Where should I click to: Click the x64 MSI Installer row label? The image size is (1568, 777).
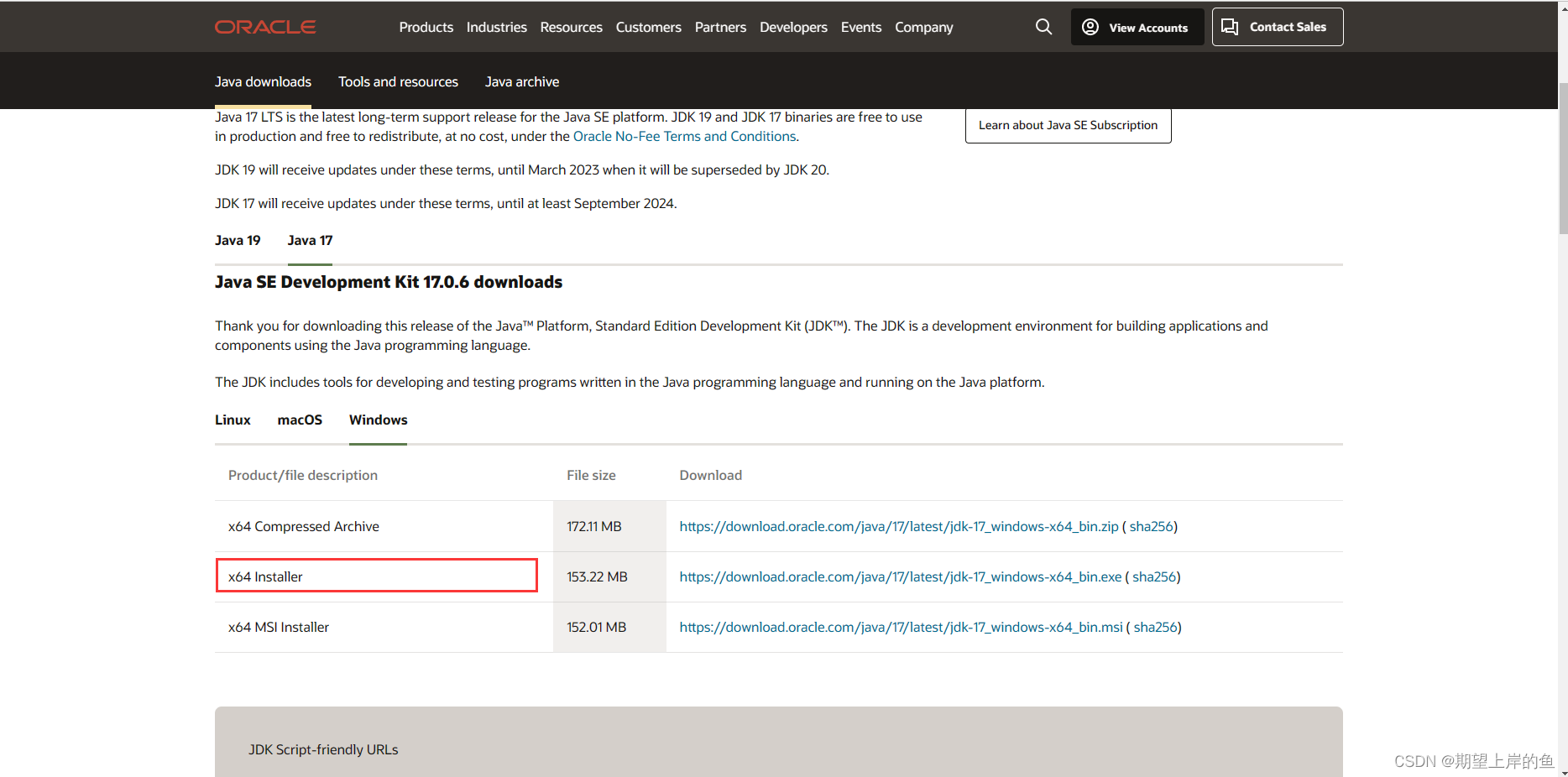[x=279, y=627]
